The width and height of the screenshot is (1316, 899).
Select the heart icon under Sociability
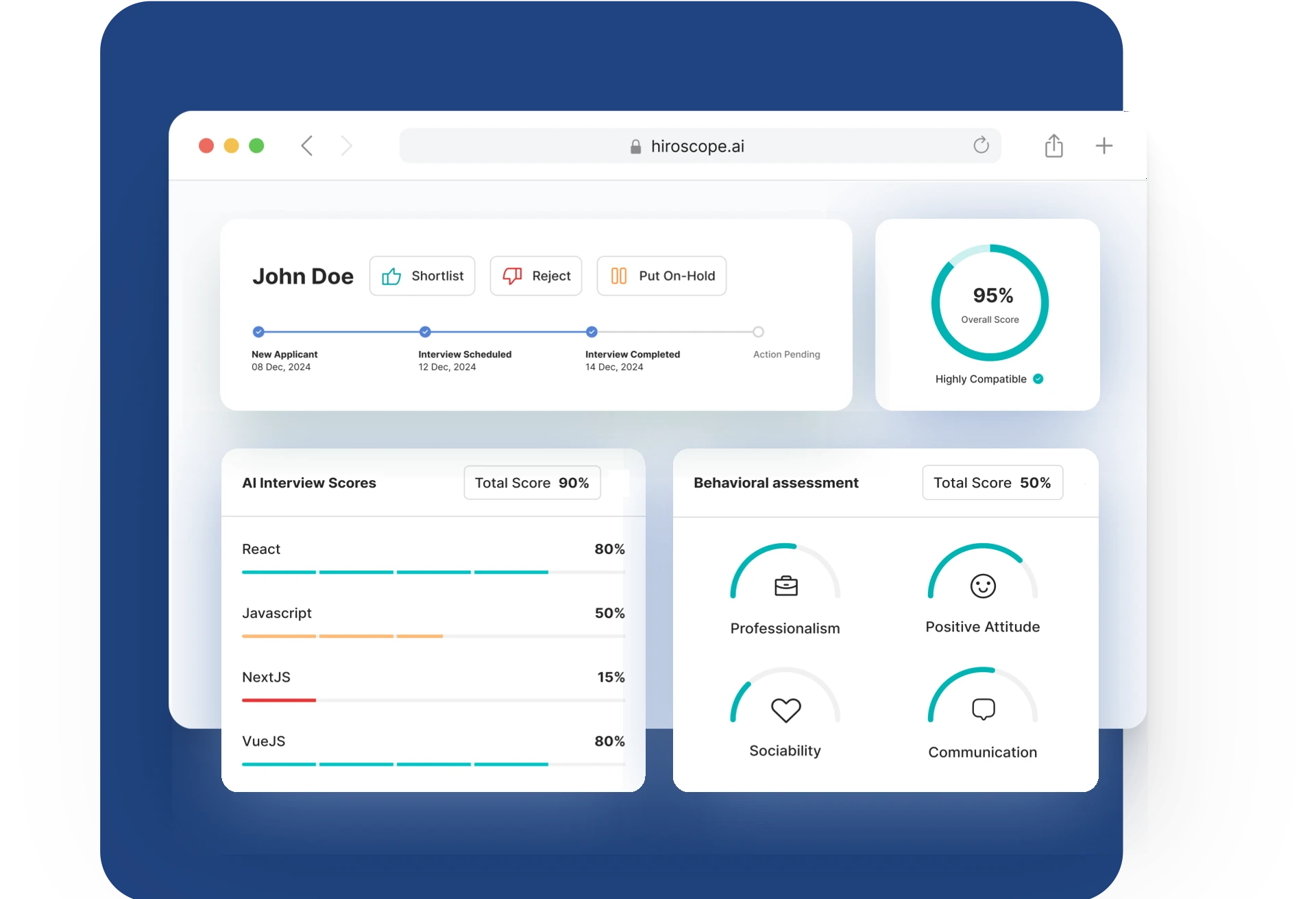785,710
